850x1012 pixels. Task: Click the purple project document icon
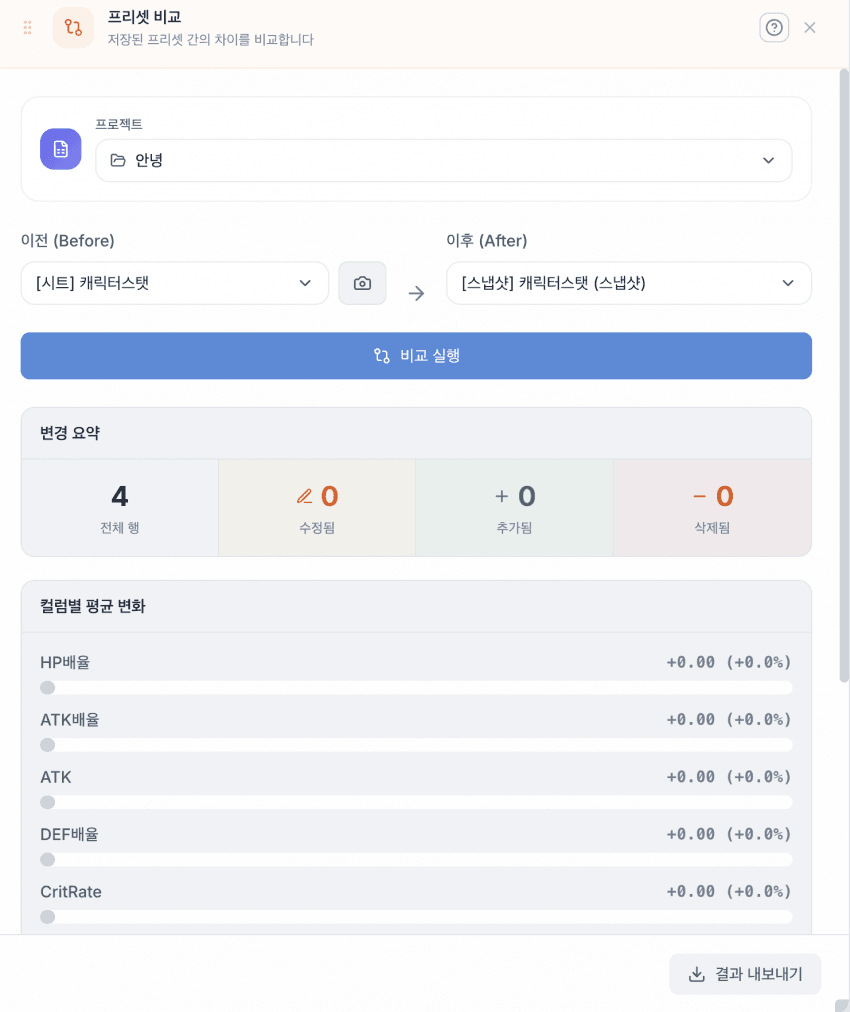(x=61, y=149)
